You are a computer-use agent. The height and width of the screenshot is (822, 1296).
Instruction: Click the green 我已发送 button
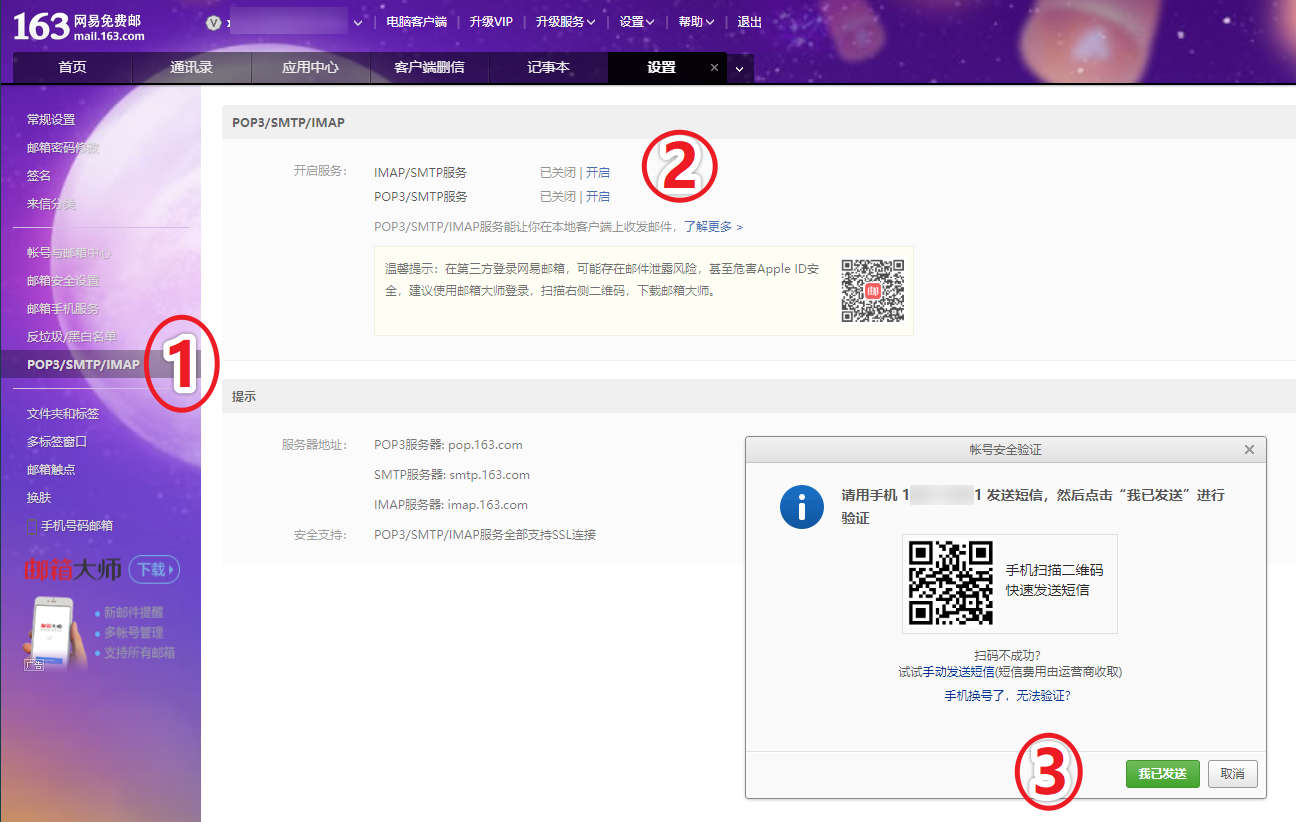pos(1163,774)
